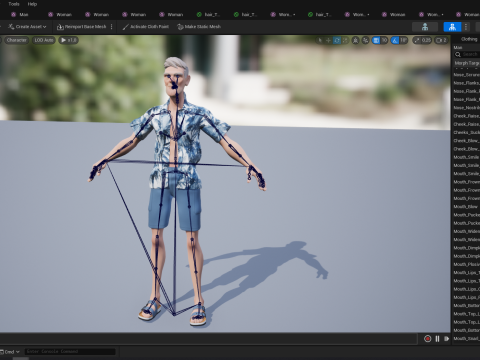The width and height of the screenshot is (480, 360).
Task: Select the Cheeks_Suck morph target
Action: coord(466,132)
